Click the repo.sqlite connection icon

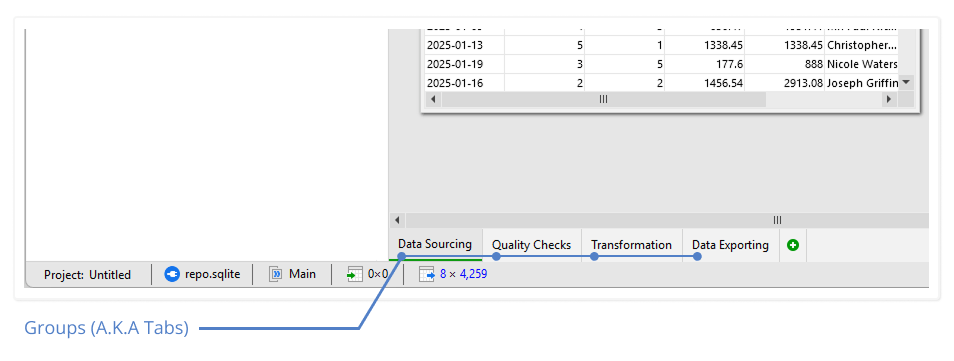[172, 275]
